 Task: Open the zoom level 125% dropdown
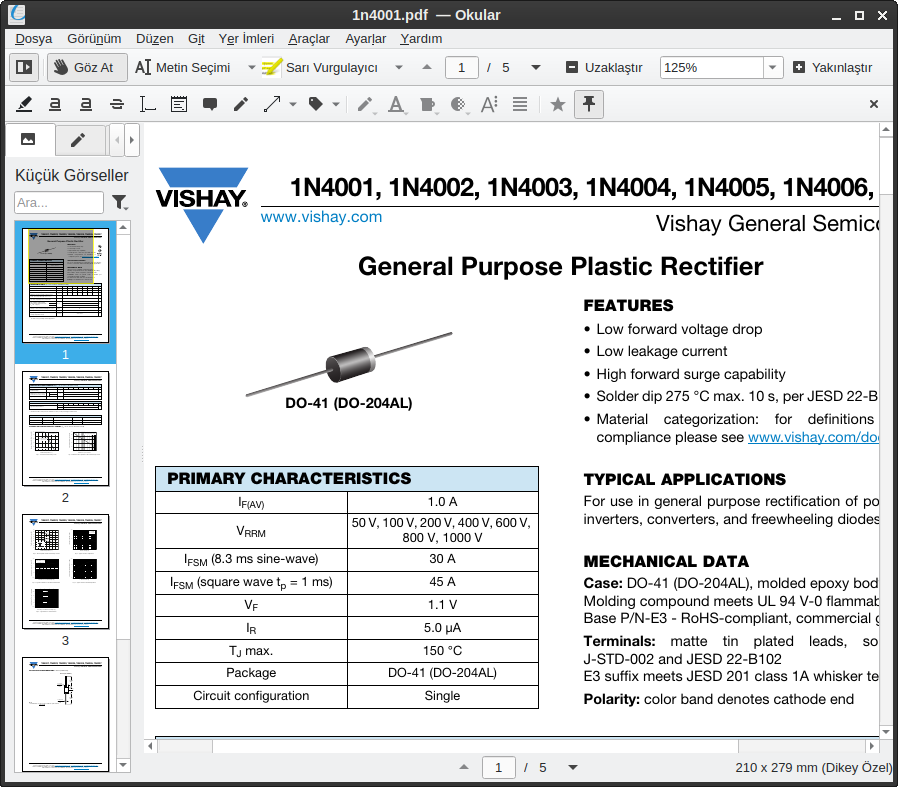click(x=772, y=67)
